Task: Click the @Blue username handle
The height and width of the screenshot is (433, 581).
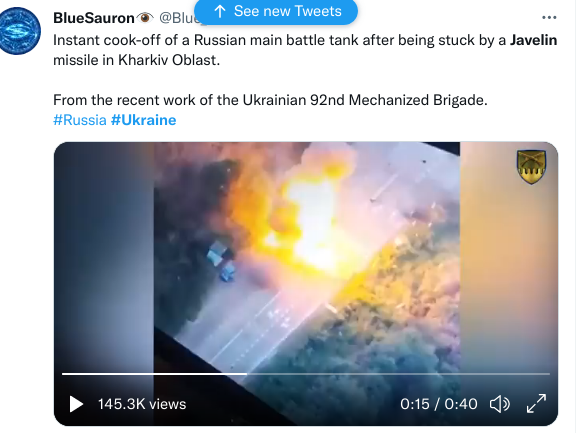Action: (177, 18)
